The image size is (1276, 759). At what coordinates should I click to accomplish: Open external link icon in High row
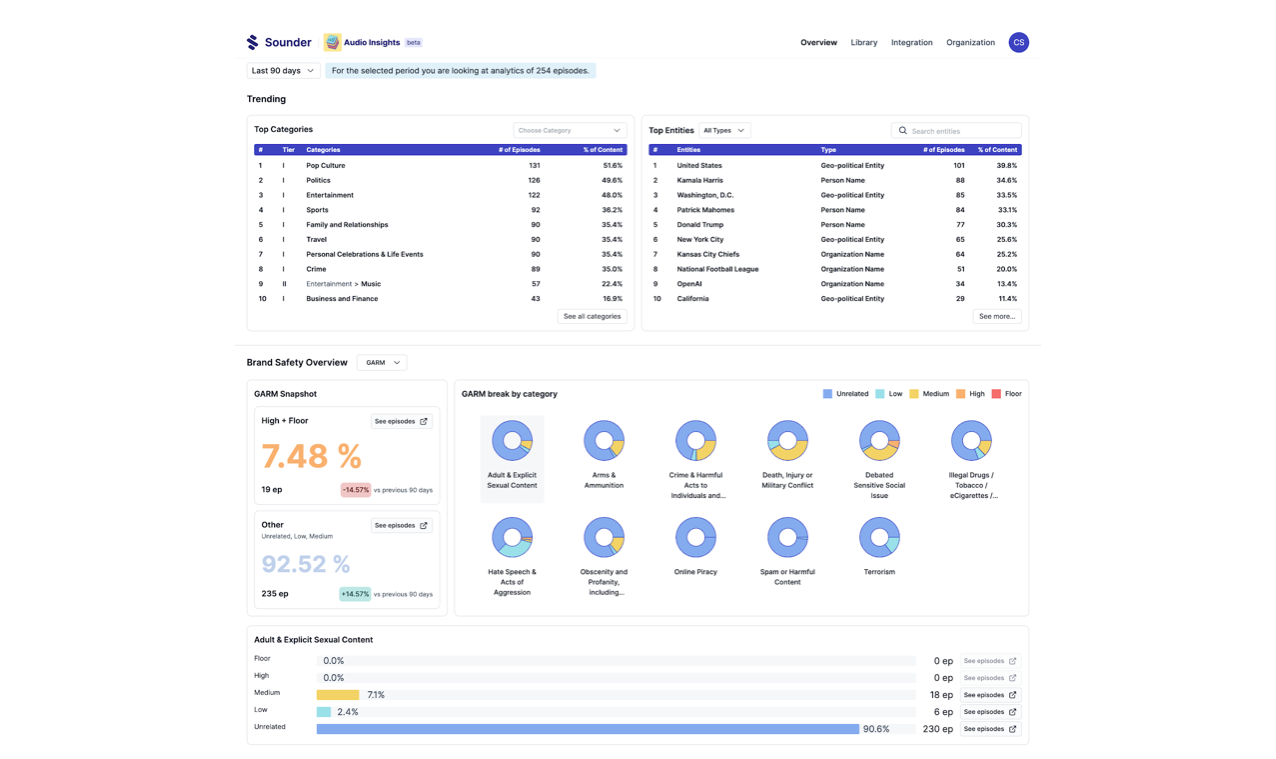click(x=1013, y=678)
